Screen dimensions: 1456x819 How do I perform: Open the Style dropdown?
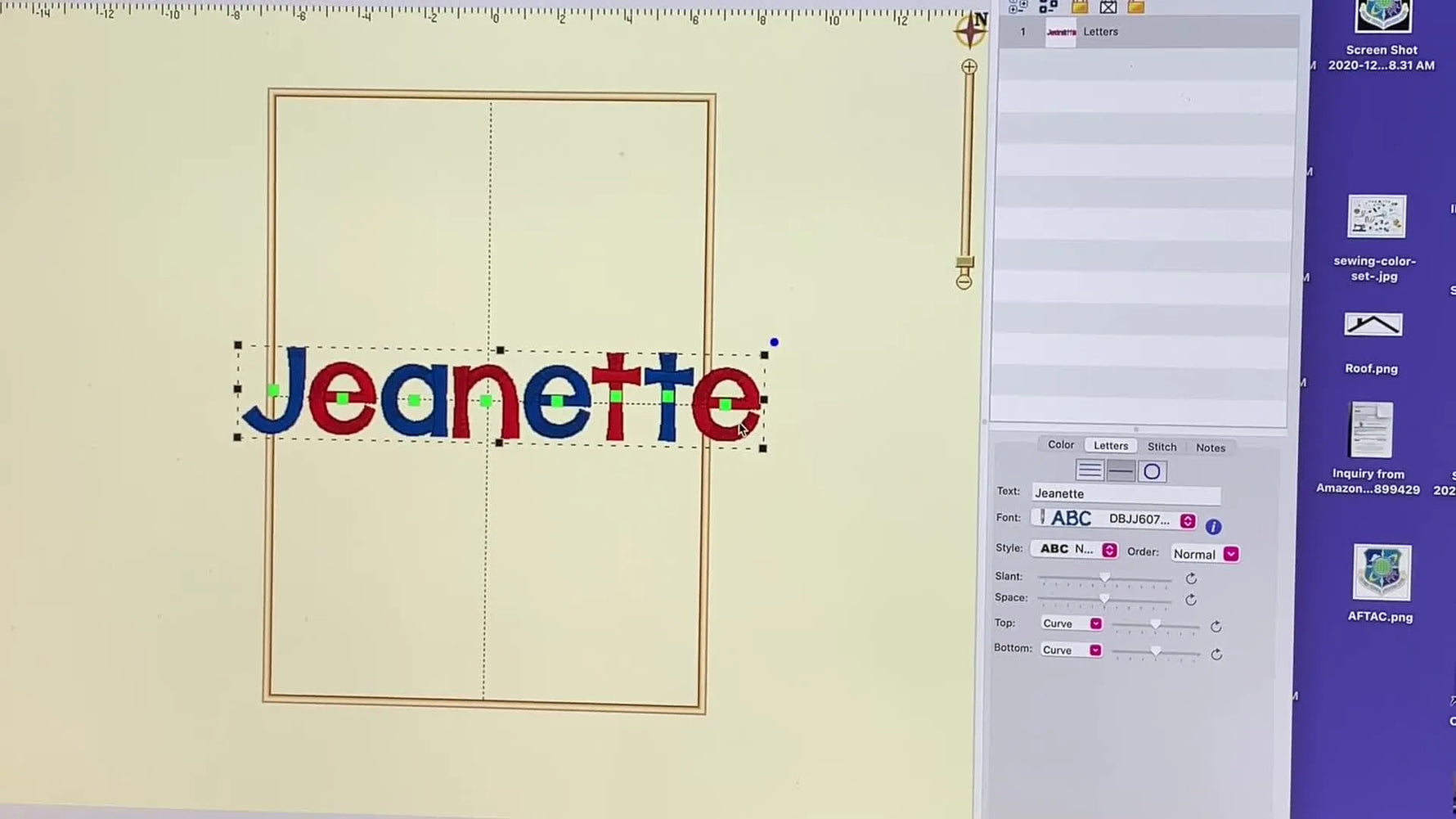coord(1074,549)
